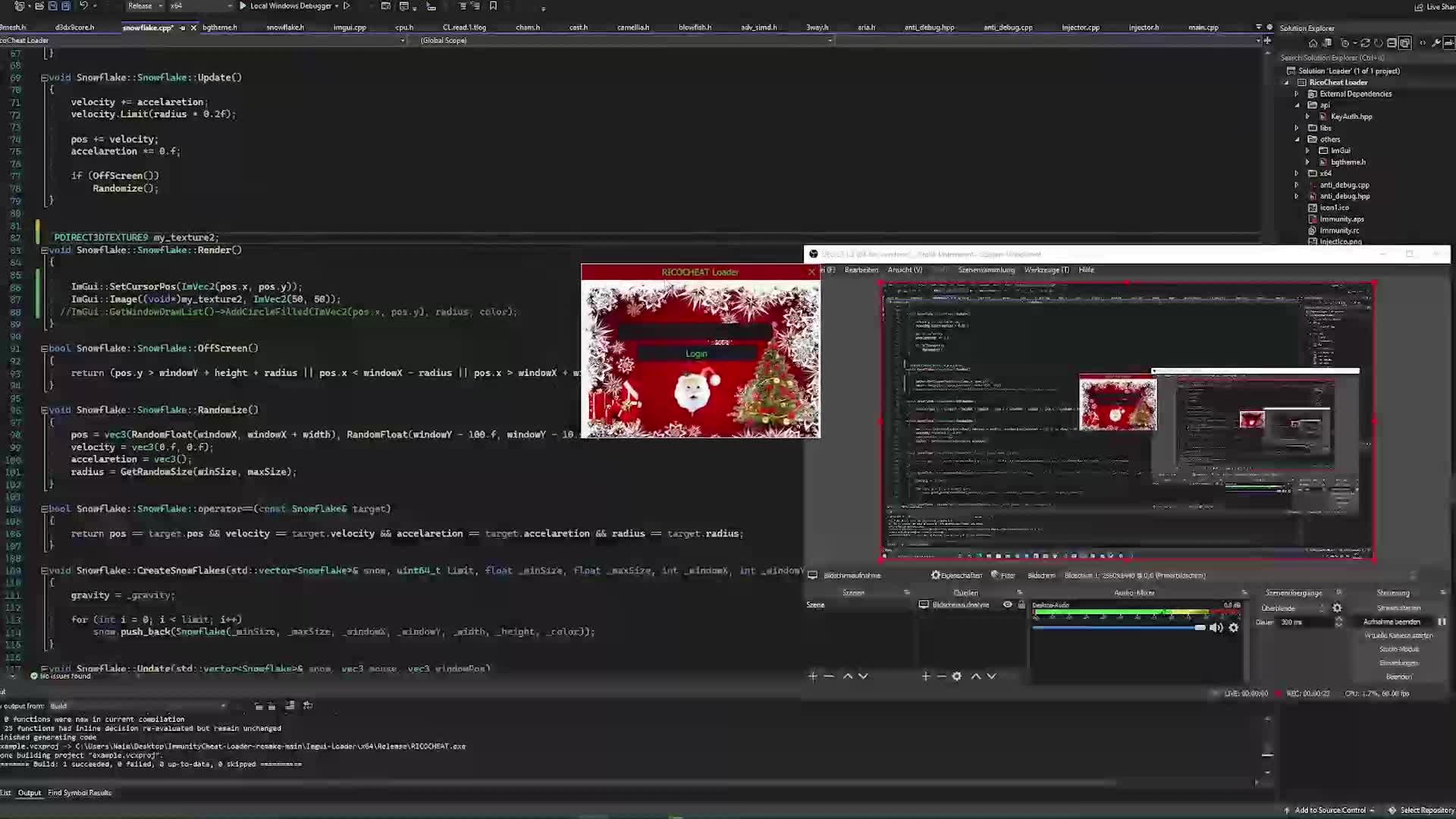This screenshot has width=1456, height=819.
Task: Click Collapse All icon in Solution Explorer
Action: (1391, 43)
